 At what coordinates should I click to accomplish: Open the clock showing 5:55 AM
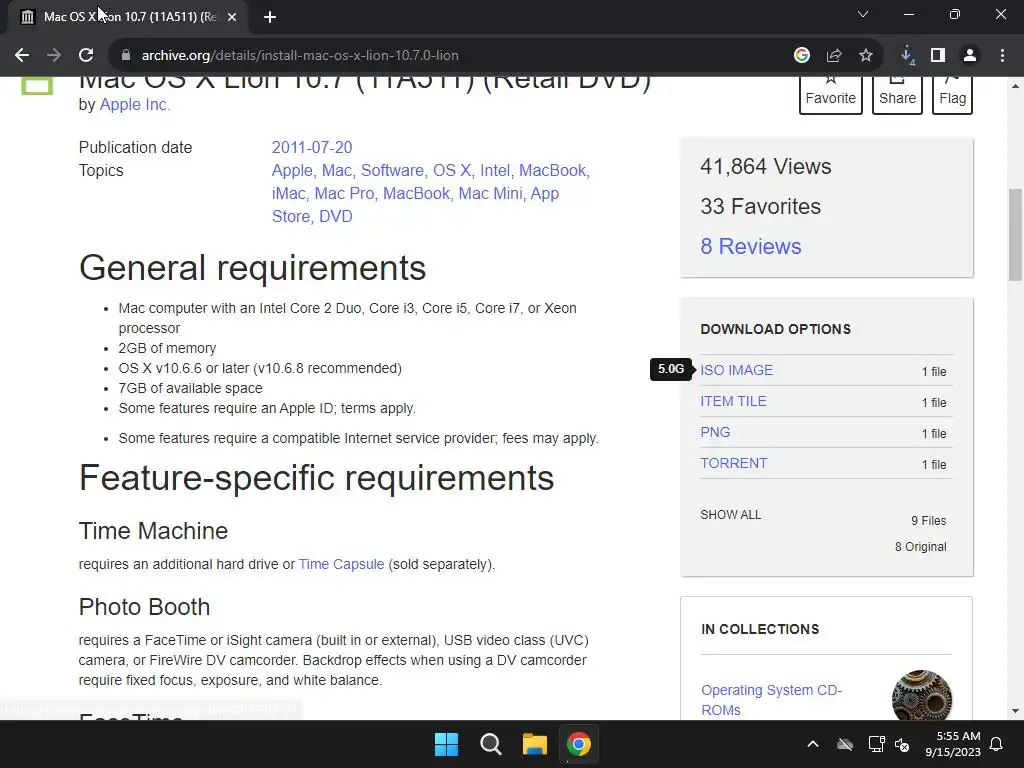pos(953,744)
